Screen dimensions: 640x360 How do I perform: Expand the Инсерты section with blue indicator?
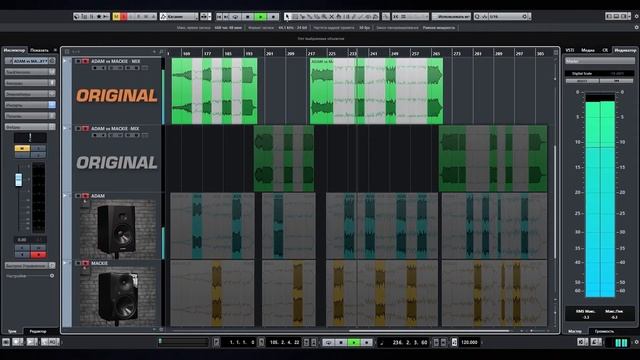point(30,105)
